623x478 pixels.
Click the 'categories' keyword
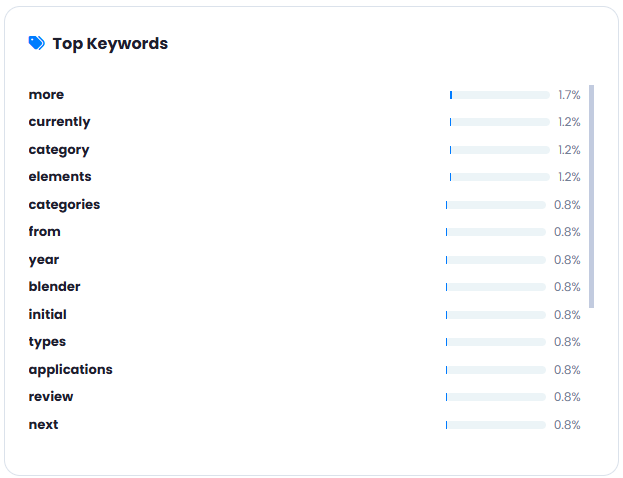[x=64, y=205]
